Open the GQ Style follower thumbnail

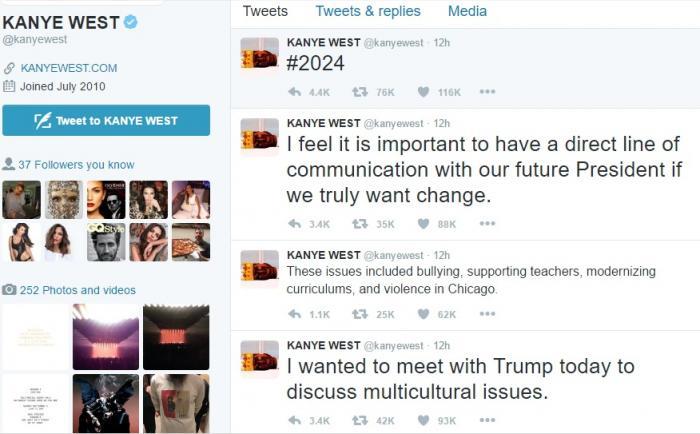106,242
